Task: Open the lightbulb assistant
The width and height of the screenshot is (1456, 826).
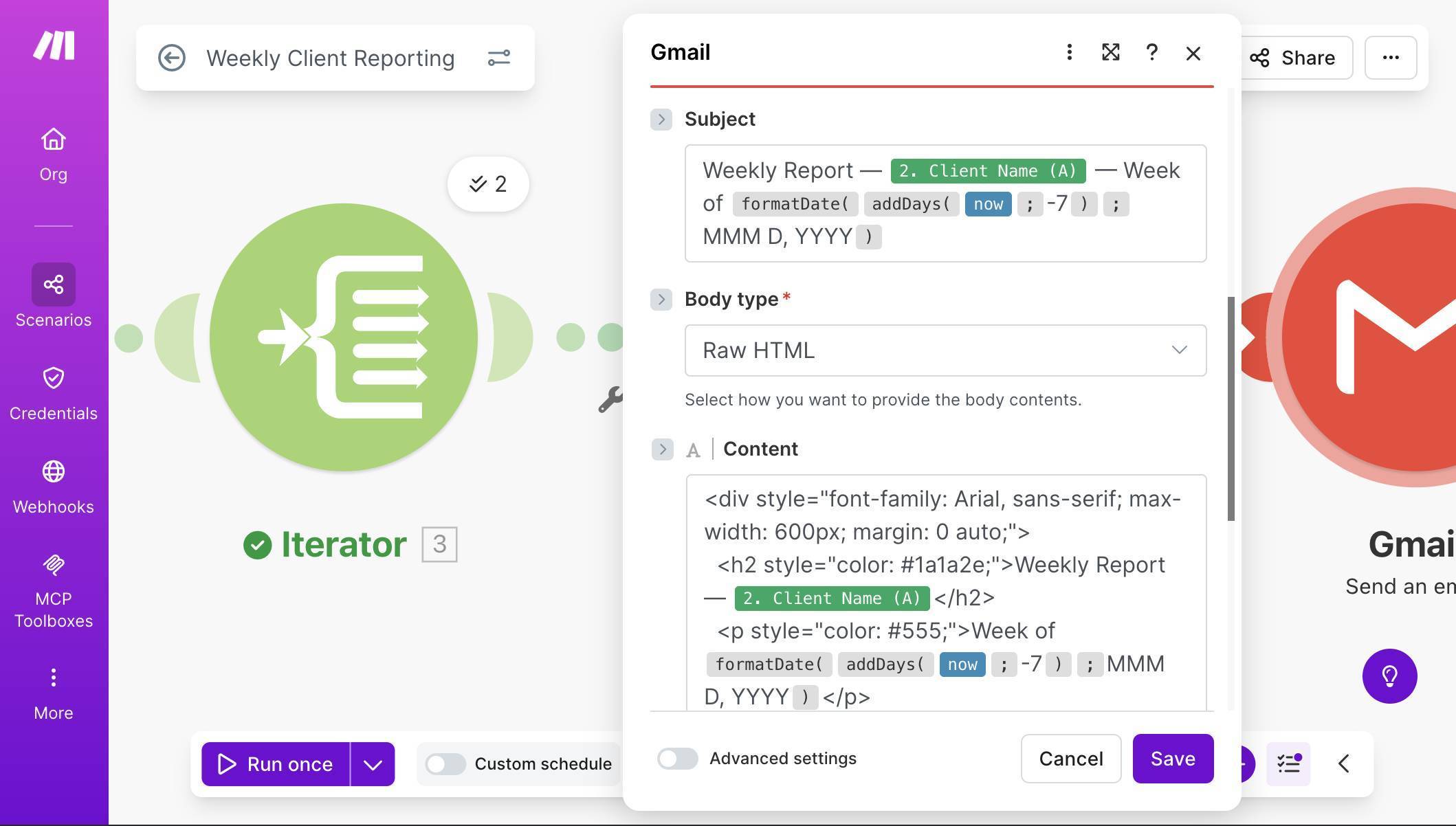Action: pyautogui.click(x=1390, y=676)
